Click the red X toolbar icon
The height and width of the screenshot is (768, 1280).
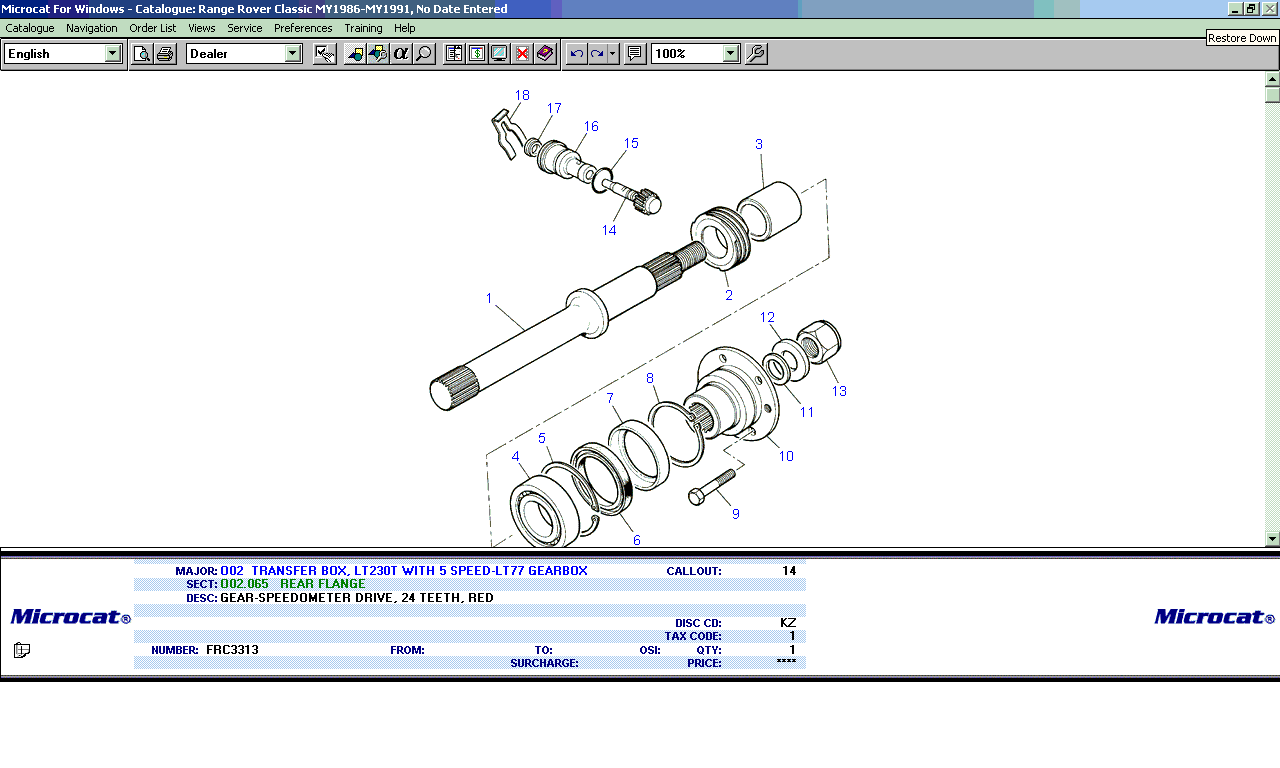point(522,54)
